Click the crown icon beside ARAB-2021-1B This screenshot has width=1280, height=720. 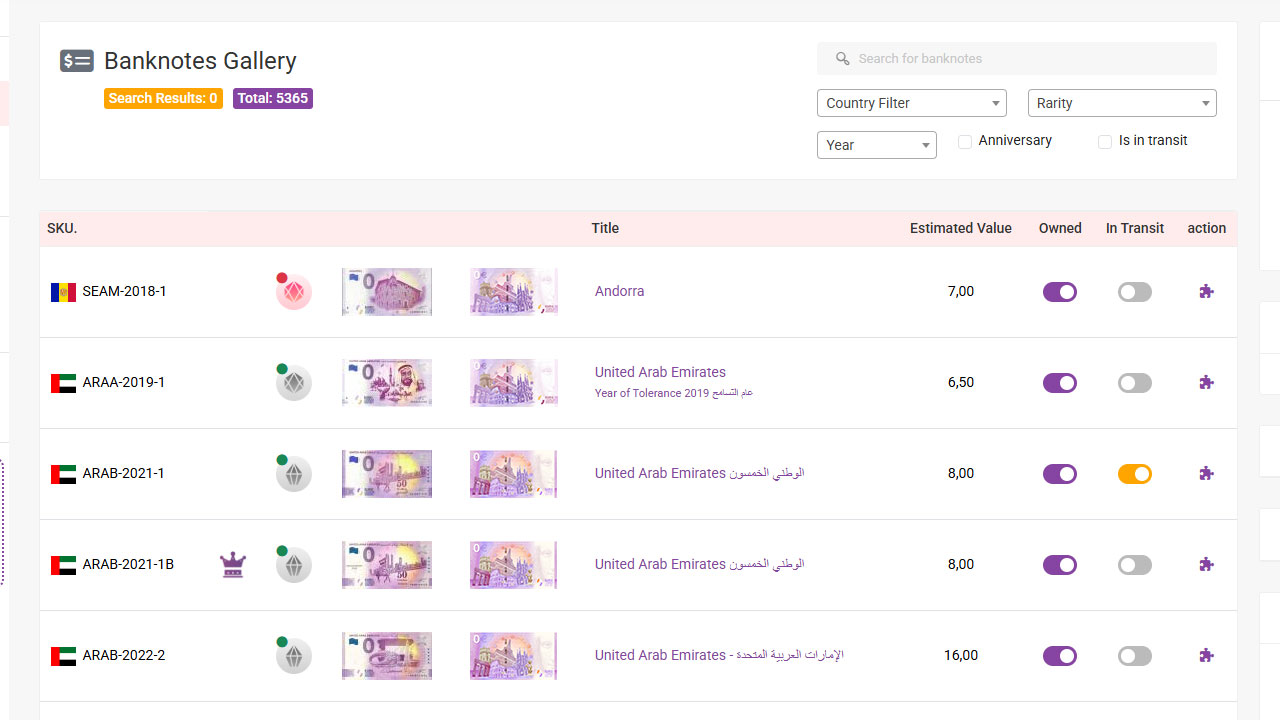click(233, 565)
